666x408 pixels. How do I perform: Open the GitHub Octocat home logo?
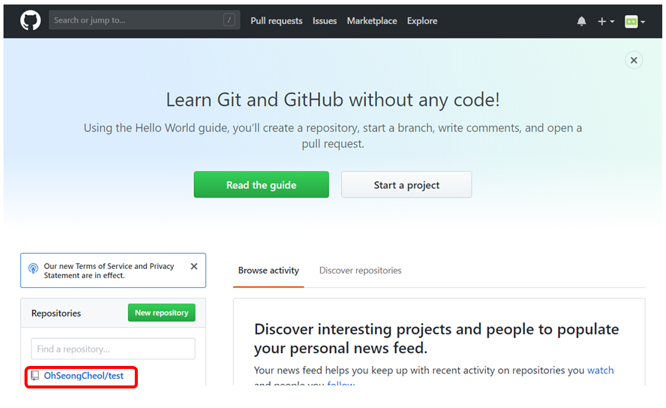(x=30, y=20)
